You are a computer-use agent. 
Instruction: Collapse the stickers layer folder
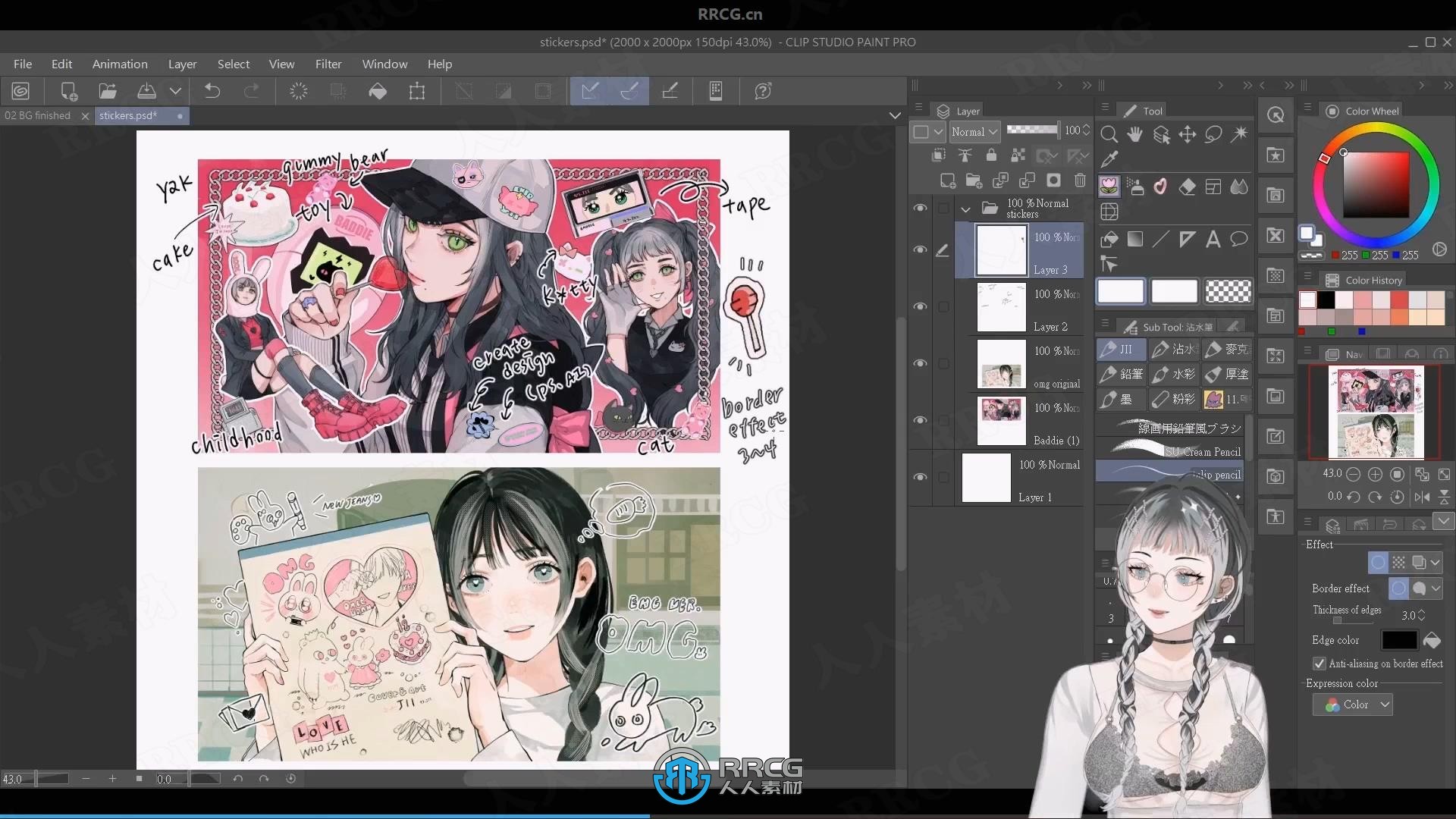tap(965, 209)
